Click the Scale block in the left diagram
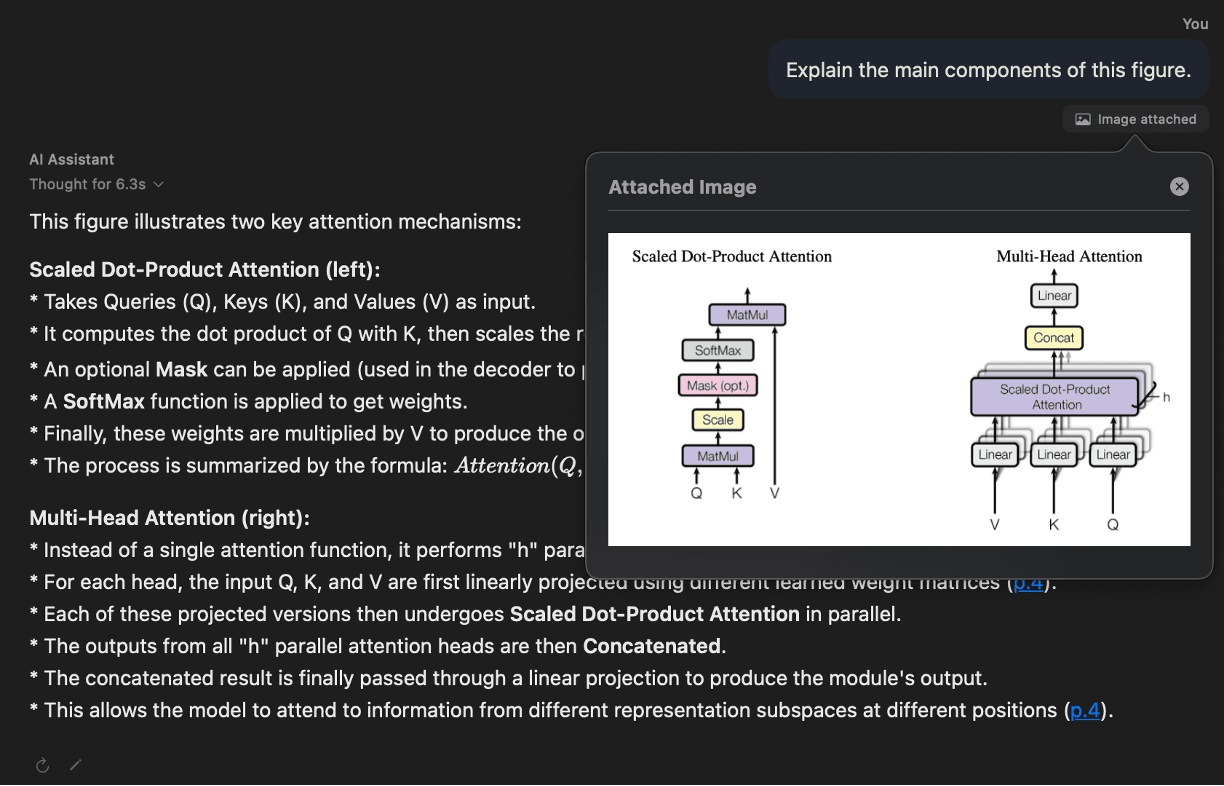 [717, 419]
